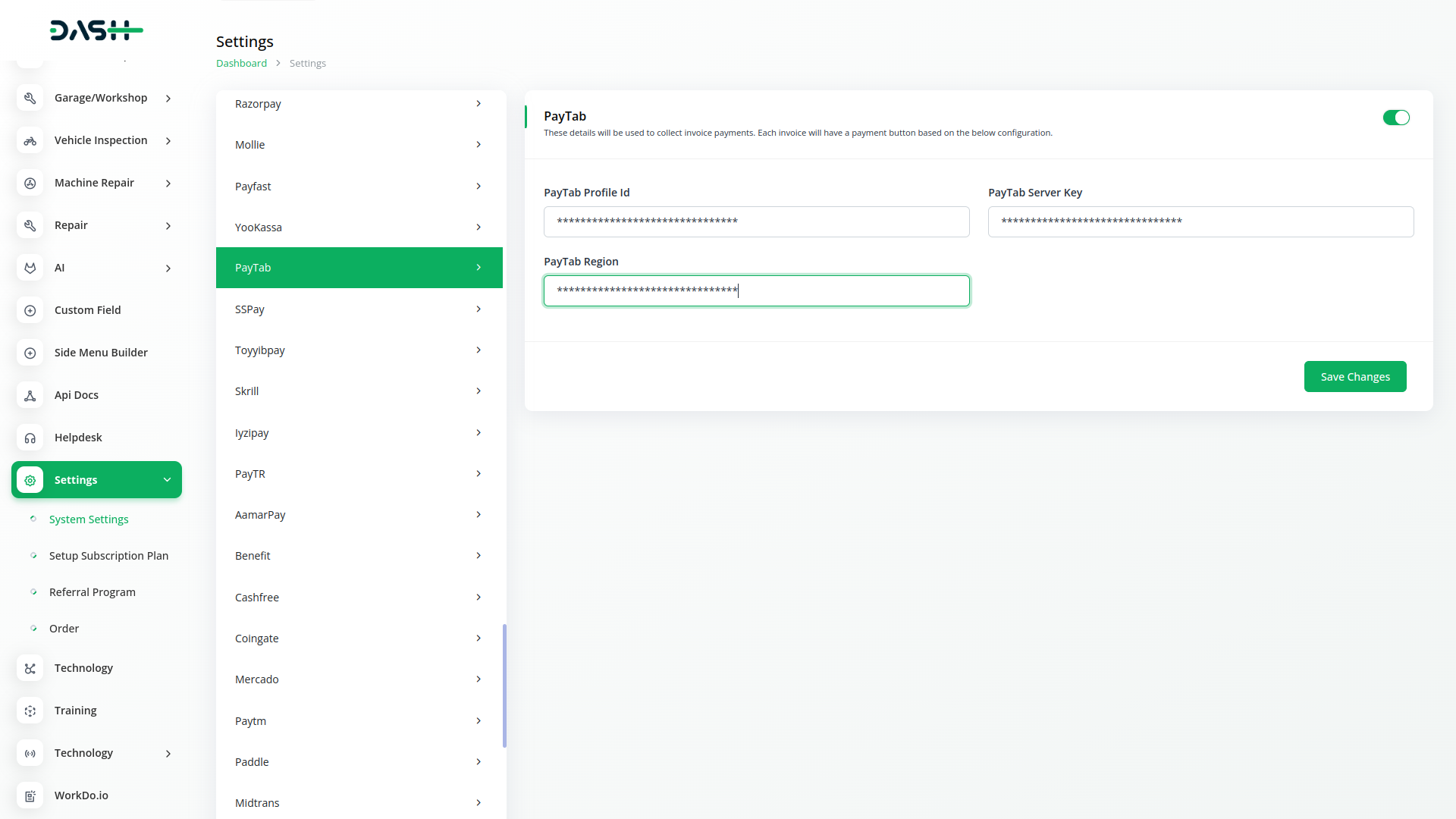Open System Settings submenu item

[89, 519]
